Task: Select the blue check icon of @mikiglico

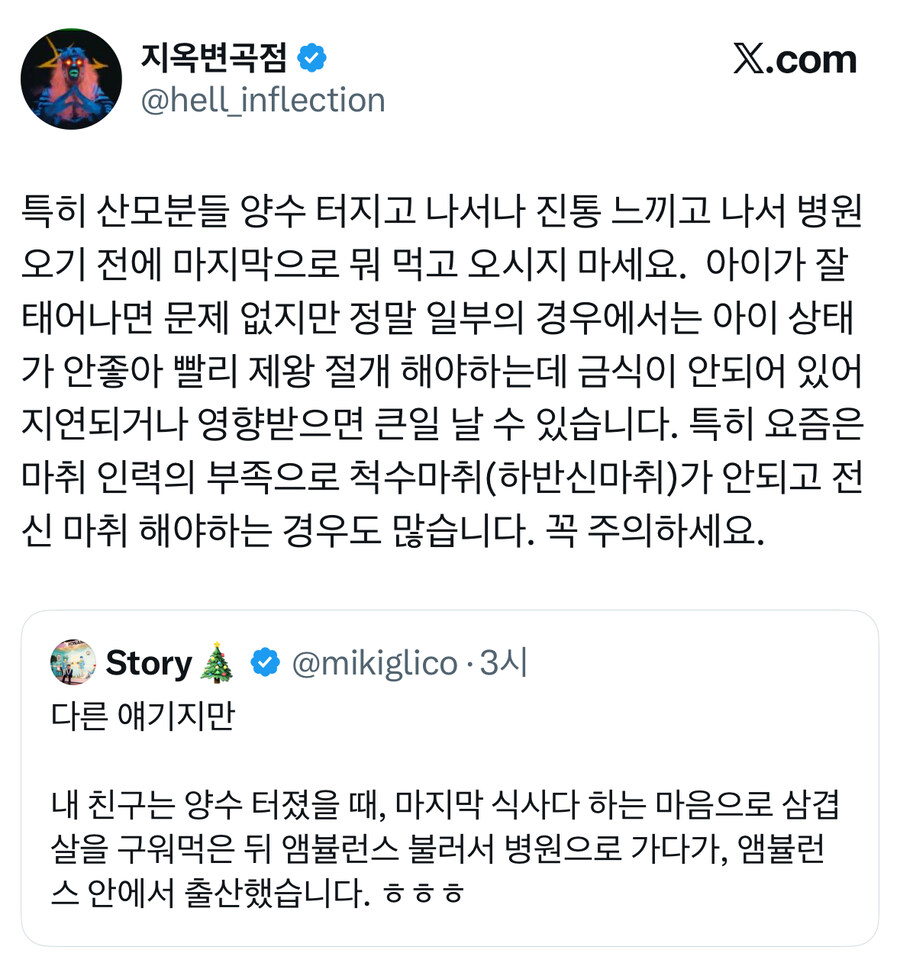Action: pyautogui.click(x=263, y=663)
